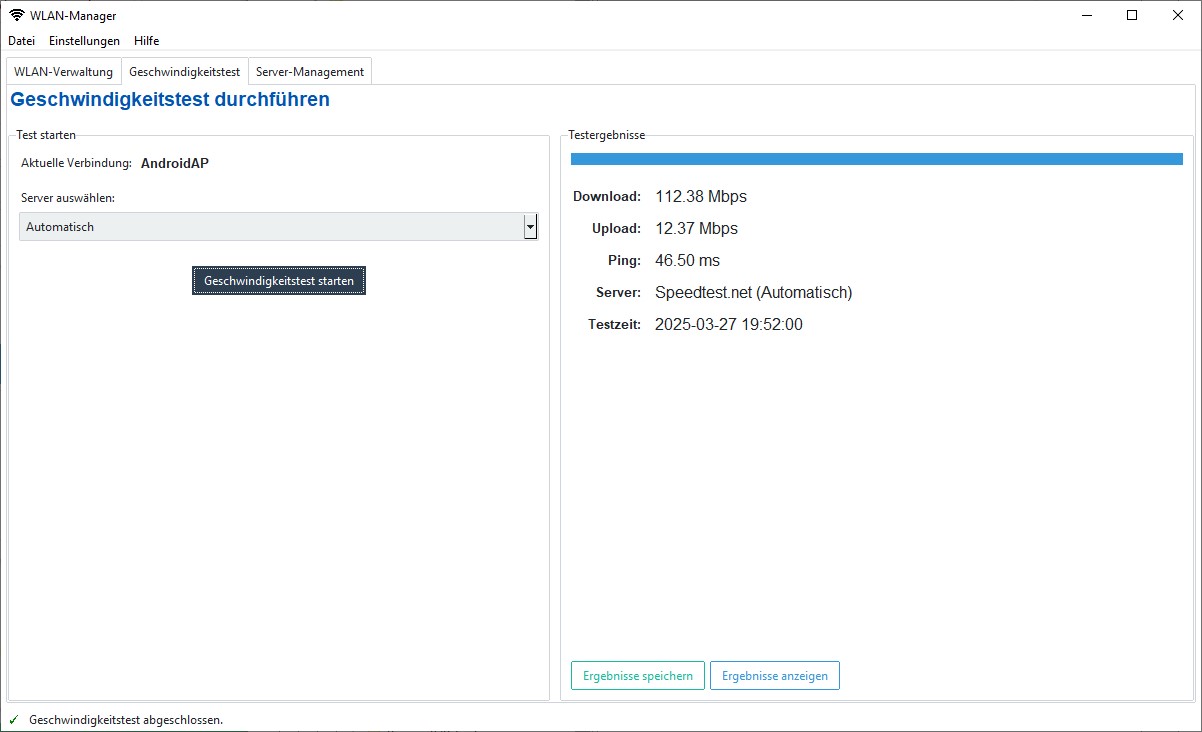
Task: Expand the Server auswählen dropdown arrow
Action: (530, 227)
